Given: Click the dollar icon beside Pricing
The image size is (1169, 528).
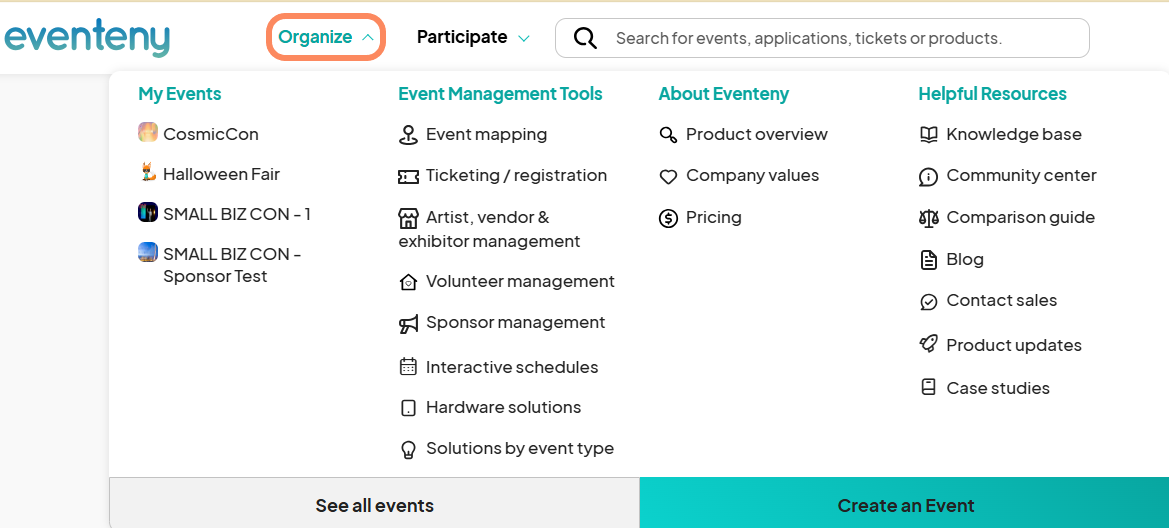Looking at the screenshot, I should (668, 218).
